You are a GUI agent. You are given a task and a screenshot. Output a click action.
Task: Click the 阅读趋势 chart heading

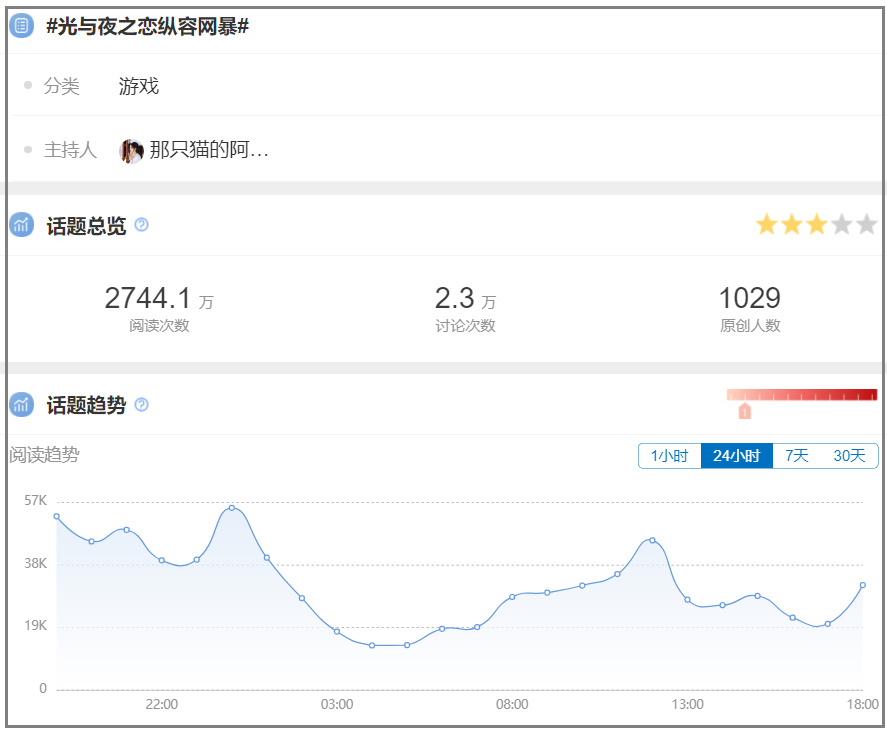(x=44, y=455)
